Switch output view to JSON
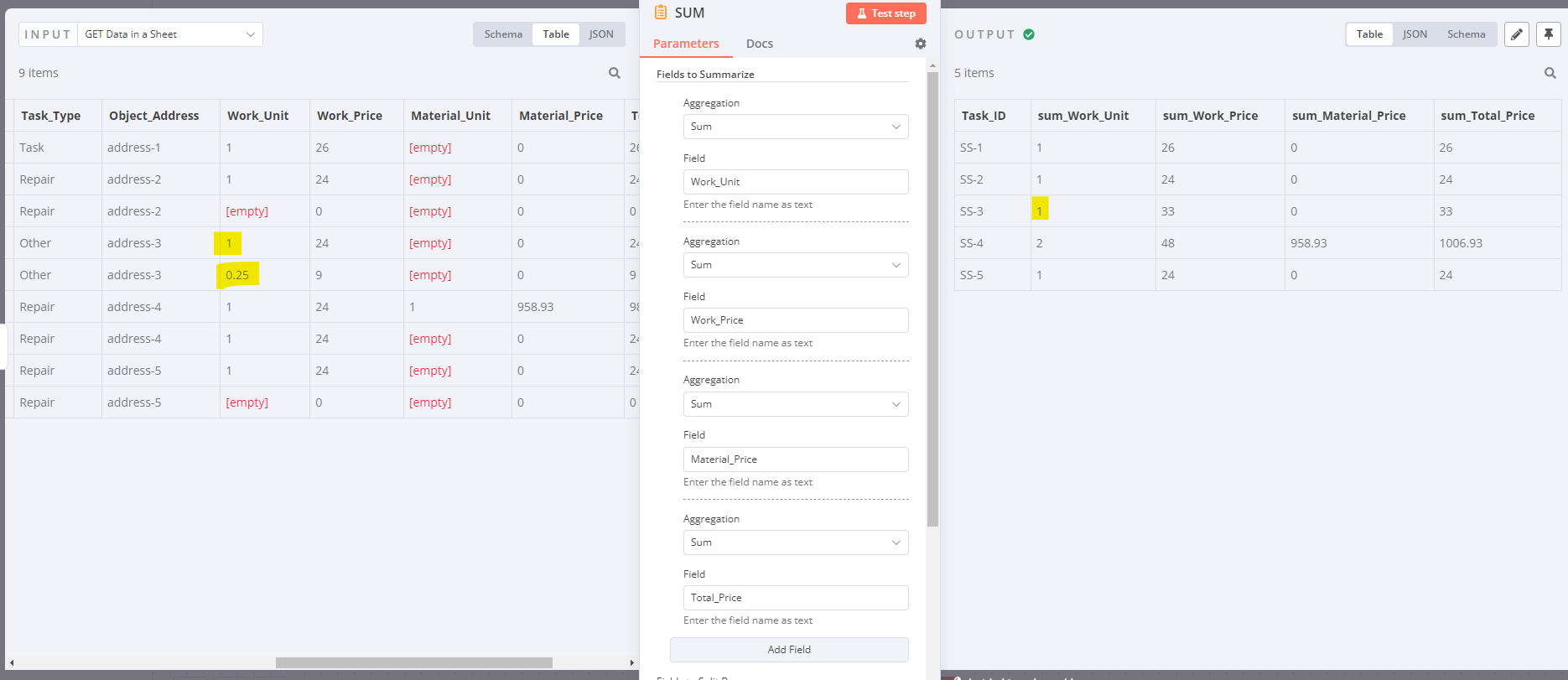Screen dimensions: 1568x680 click(x=1415, y=34)
